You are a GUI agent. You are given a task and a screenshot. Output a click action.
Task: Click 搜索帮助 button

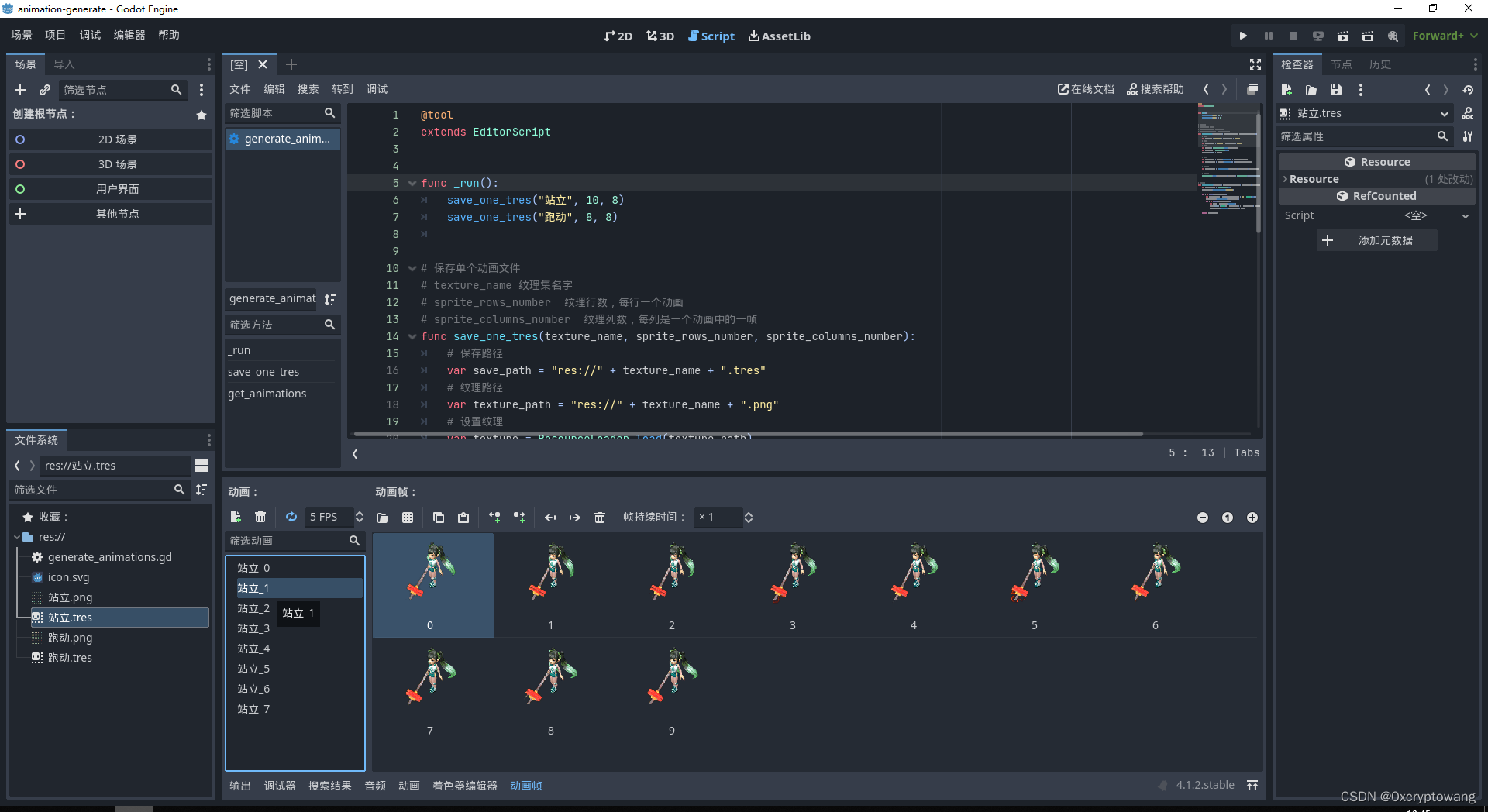1156,89
